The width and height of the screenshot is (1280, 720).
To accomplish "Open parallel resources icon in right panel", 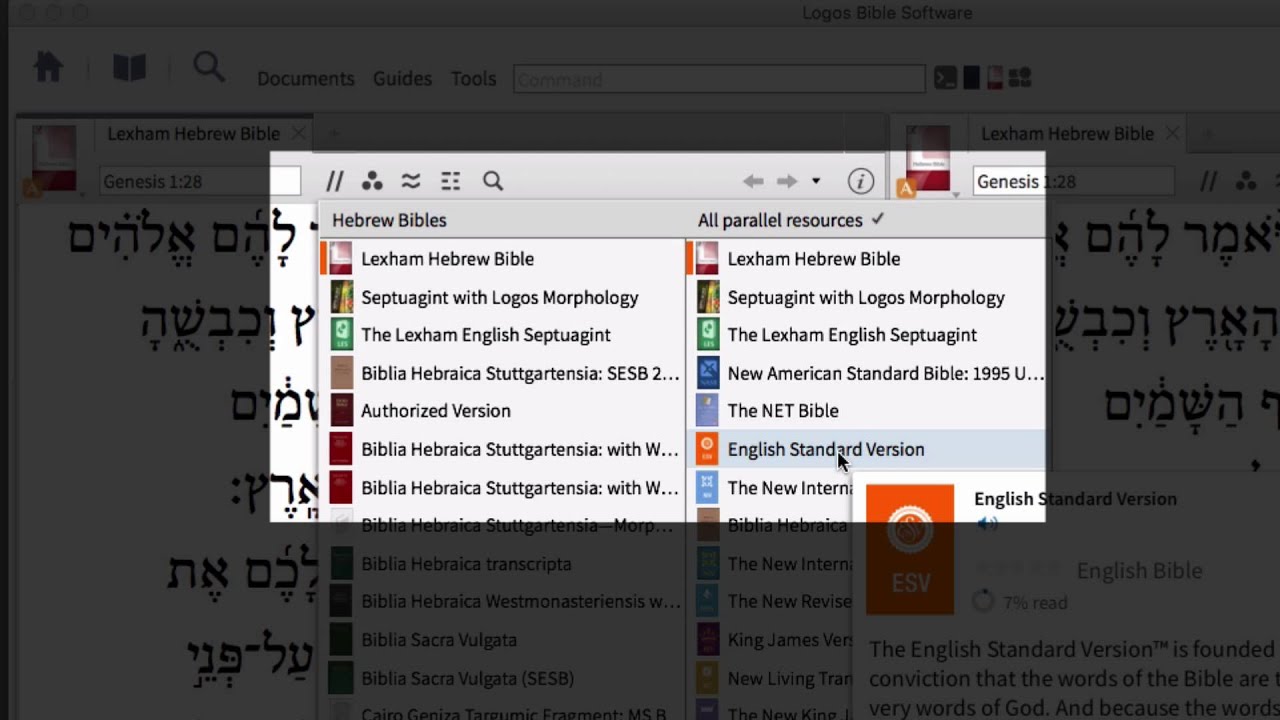I will coord(1209,181).
